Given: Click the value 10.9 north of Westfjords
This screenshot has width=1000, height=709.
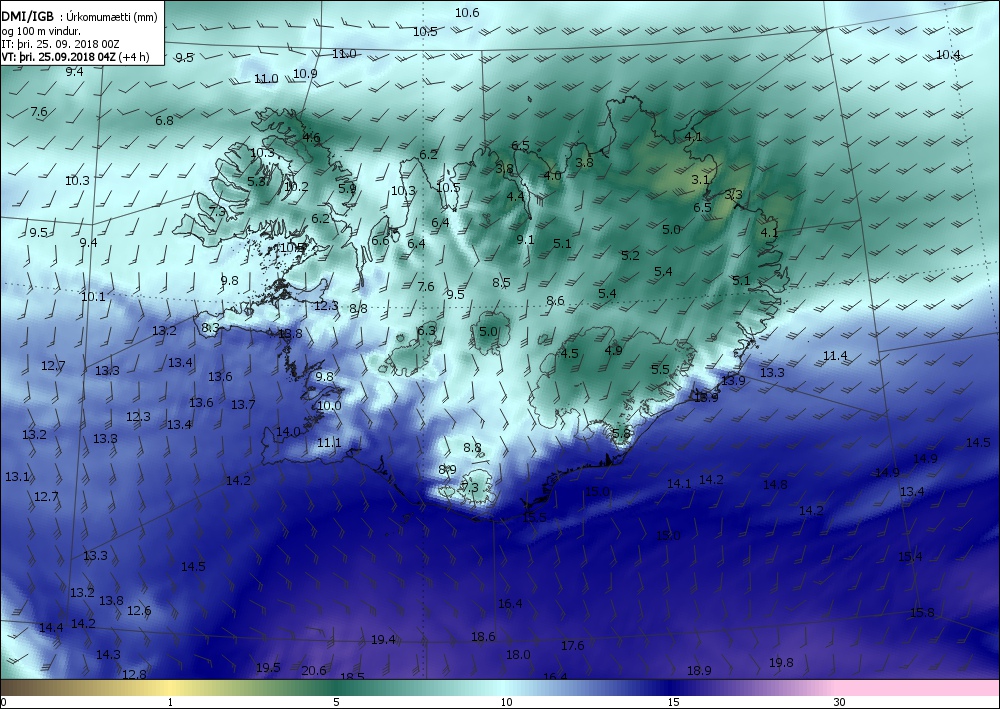Looking at the screenshot, I should 305,73.
